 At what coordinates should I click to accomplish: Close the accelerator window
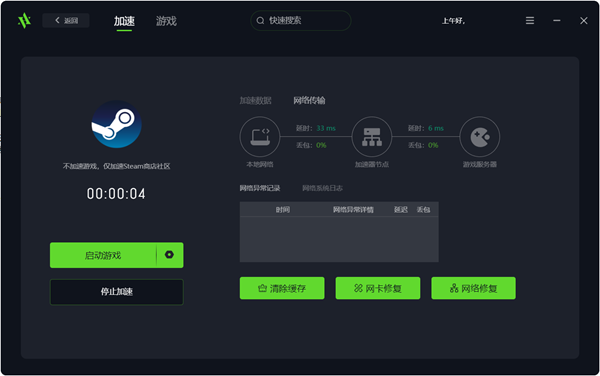584,21
